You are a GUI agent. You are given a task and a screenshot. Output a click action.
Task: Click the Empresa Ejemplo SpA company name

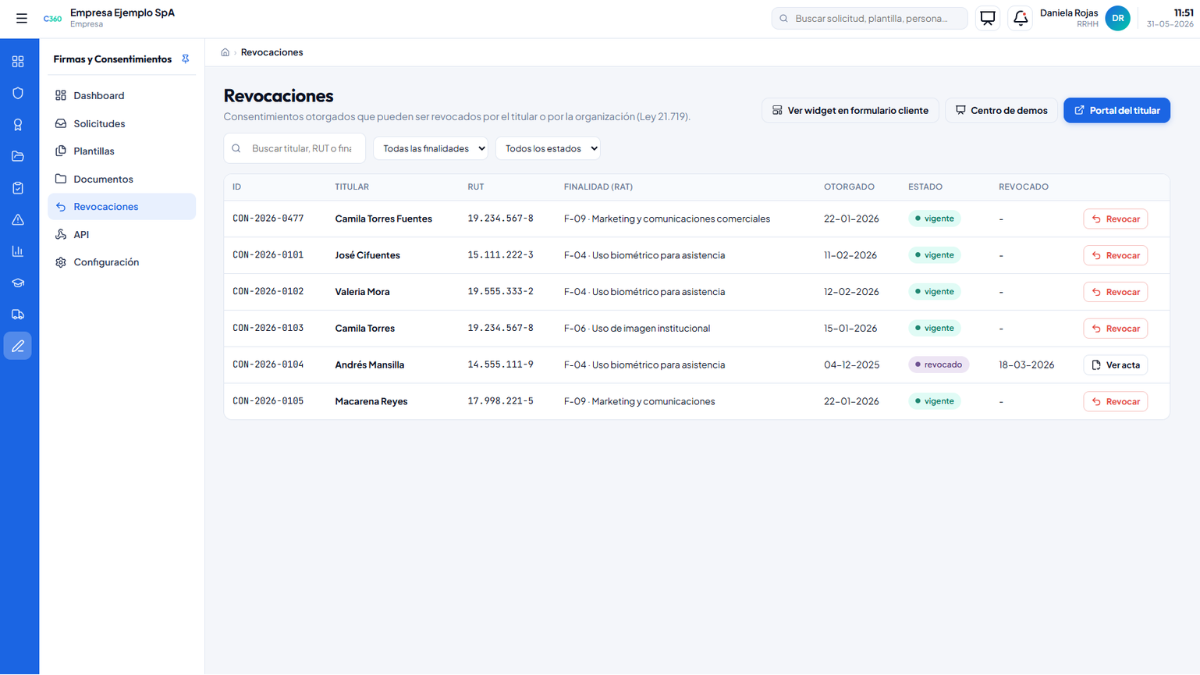(122, 12)
